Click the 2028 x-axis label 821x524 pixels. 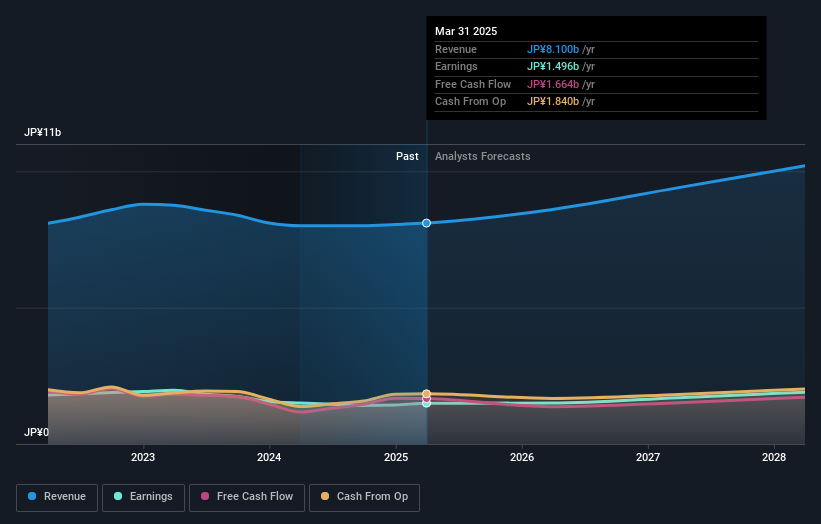774,458
